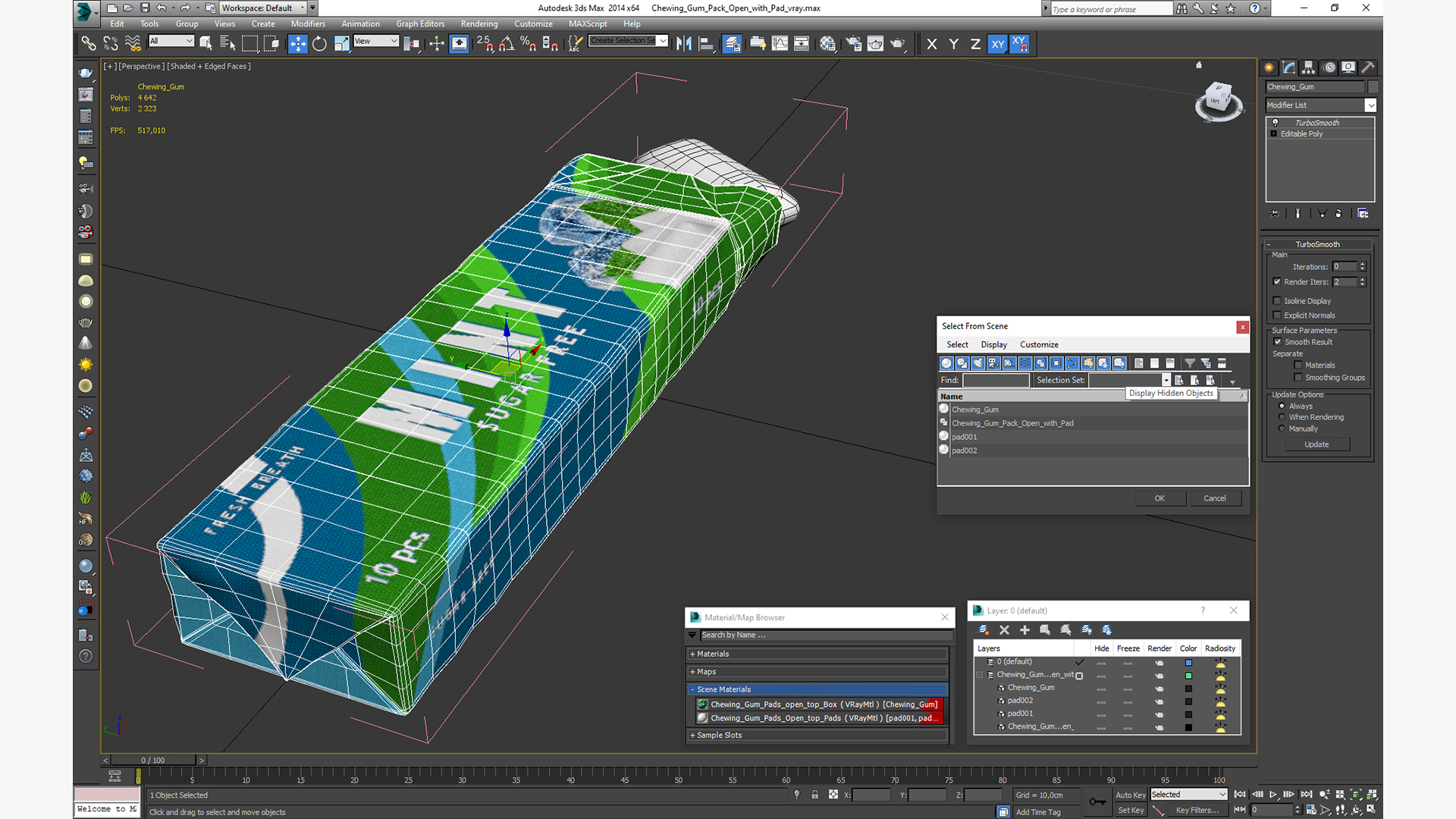Toggle the Angle Snap icon
Screen dimensions: 1456x819
point(507,44)
